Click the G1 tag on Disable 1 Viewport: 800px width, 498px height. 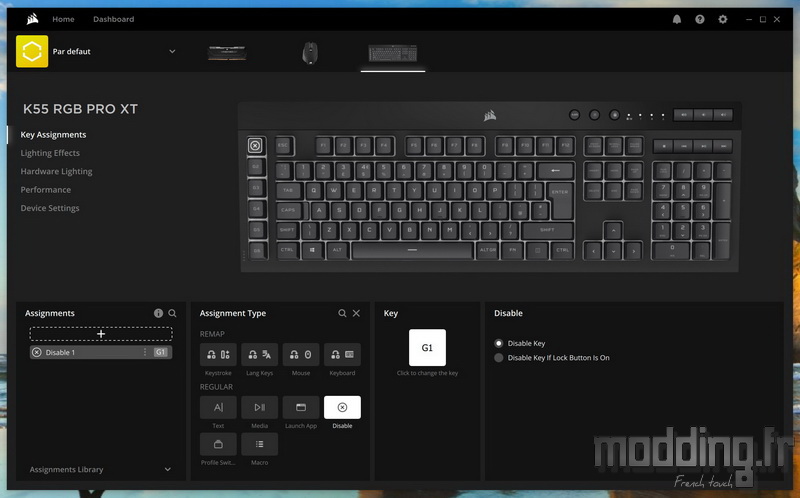pyautogui.click(x=160, y=352)
